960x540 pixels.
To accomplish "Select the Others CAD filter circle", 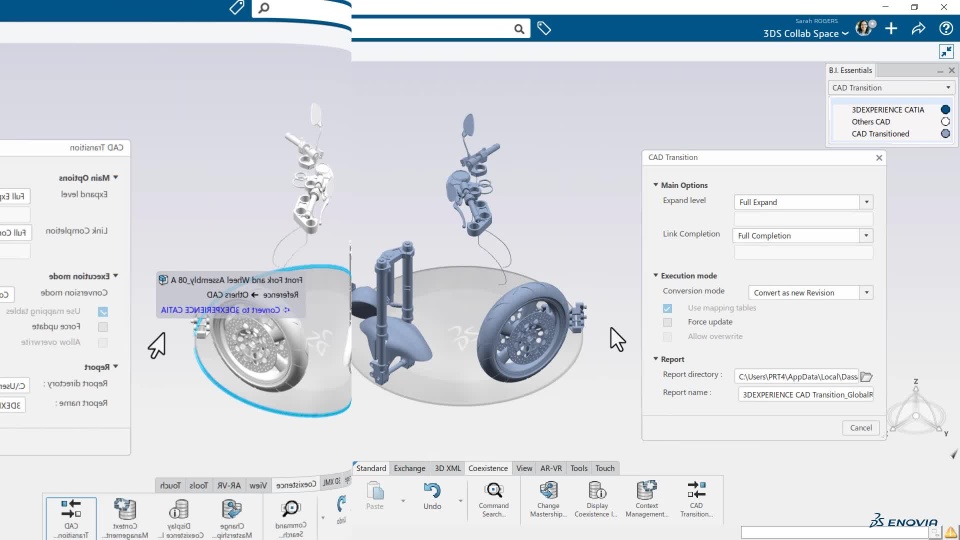I will 945,122.
